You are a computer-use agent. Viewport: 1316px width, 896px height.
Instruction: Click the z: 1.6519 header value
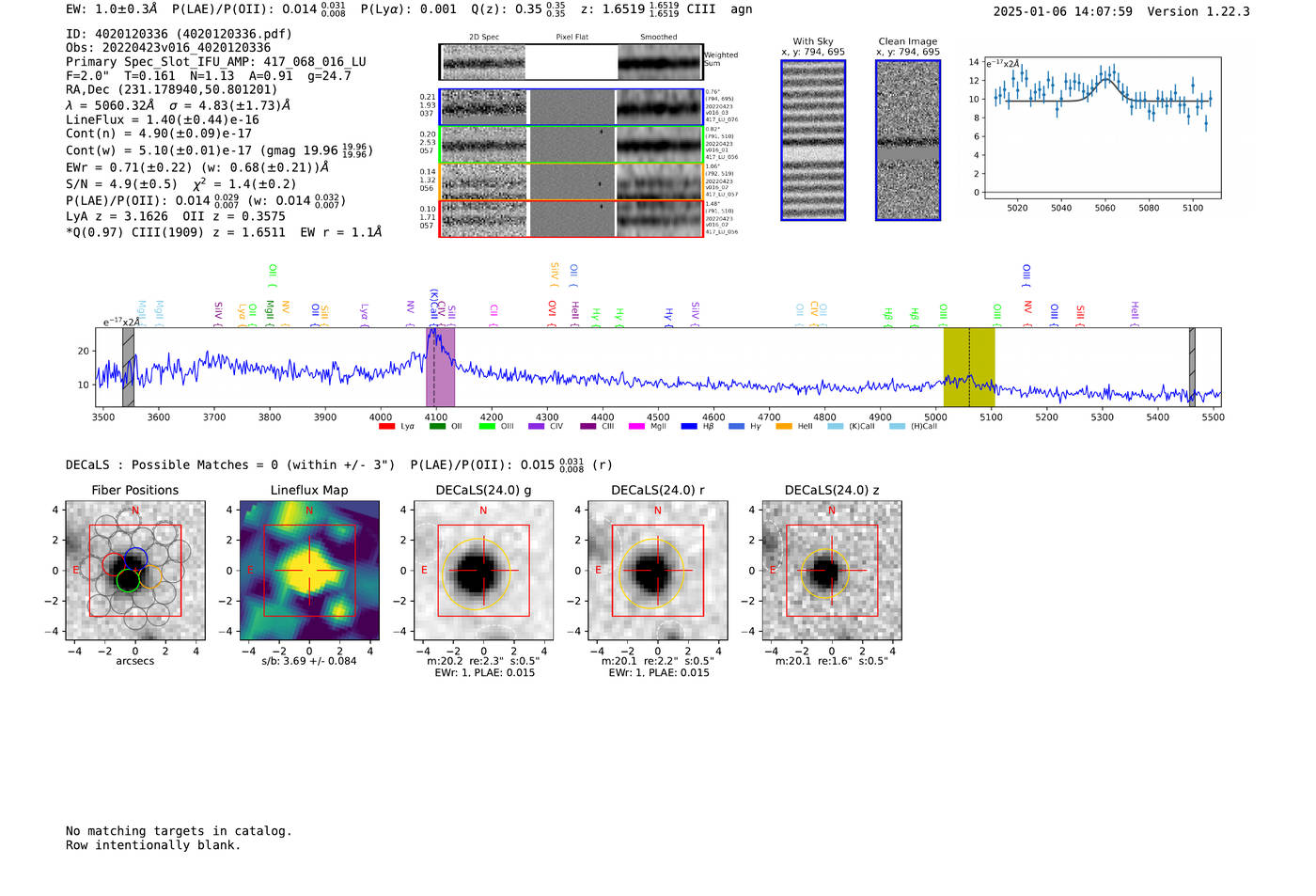tap(629, 8)
